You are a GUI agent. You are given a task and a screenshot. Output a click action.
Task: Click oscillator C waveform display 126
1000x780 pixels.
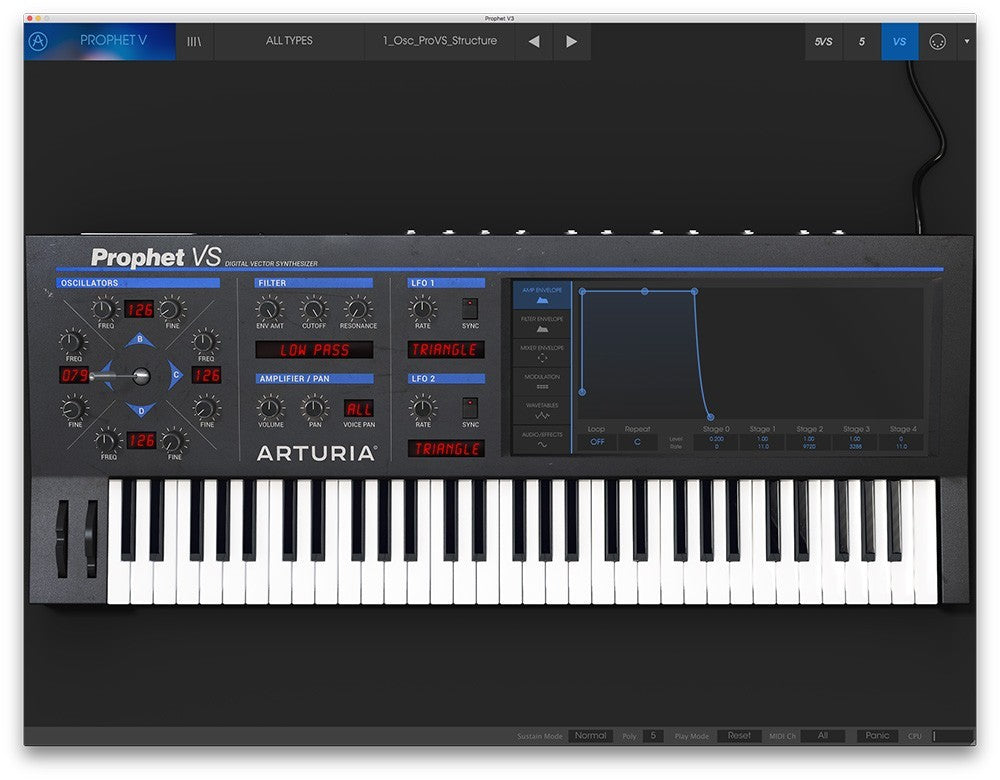point(207,375)
